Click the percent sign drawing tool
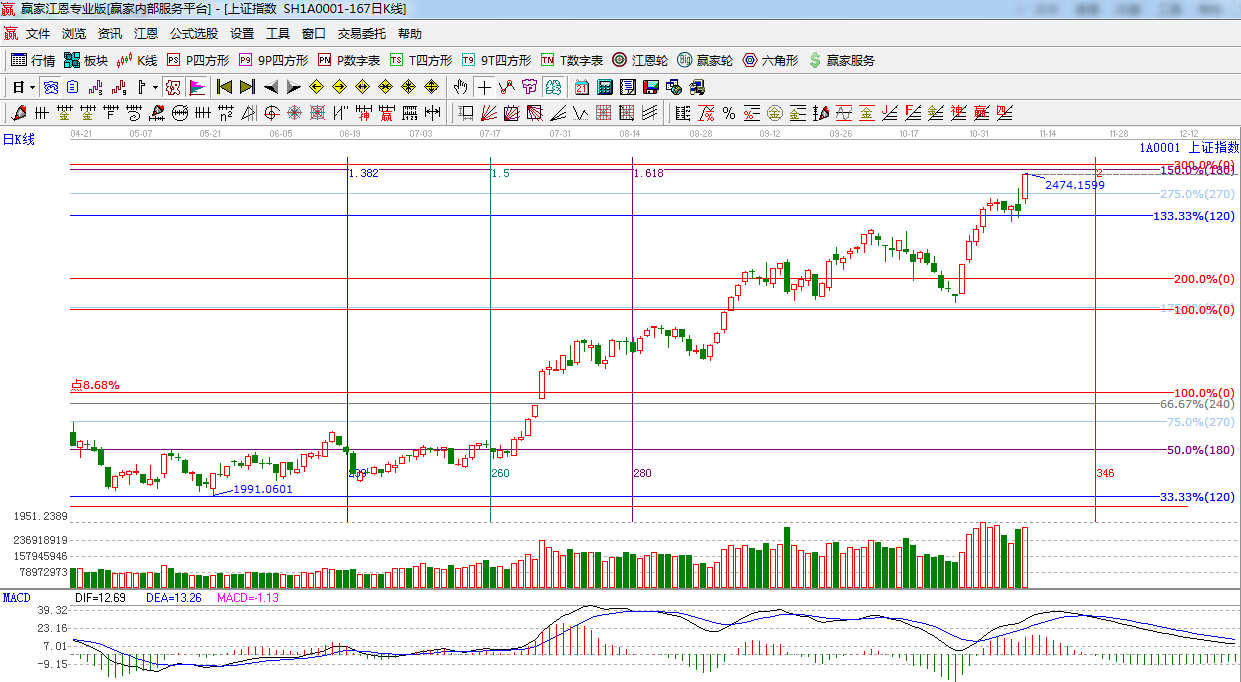The height and width of the screenshot is (682, 1241). (x=729, y=112)
